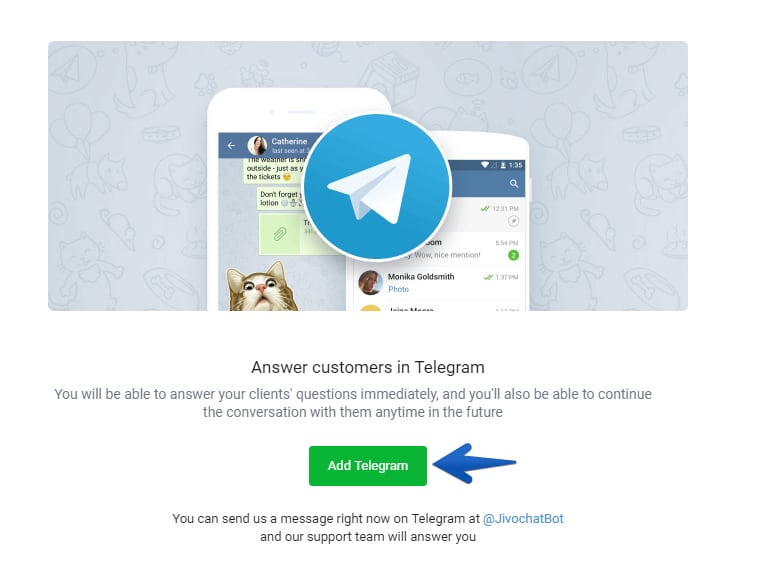The image size is (757, 585).
Task: Click the circular compass icon under 12:31 PM
Action: [513, 221]
